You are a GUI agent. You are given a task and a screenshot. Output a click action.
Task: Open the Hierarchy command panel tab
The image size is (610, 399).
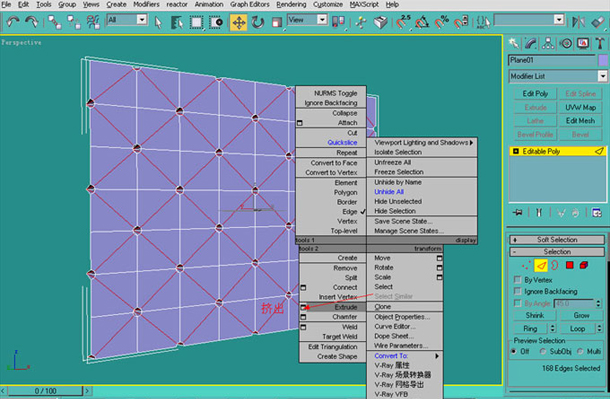click(x=548, y=43)
